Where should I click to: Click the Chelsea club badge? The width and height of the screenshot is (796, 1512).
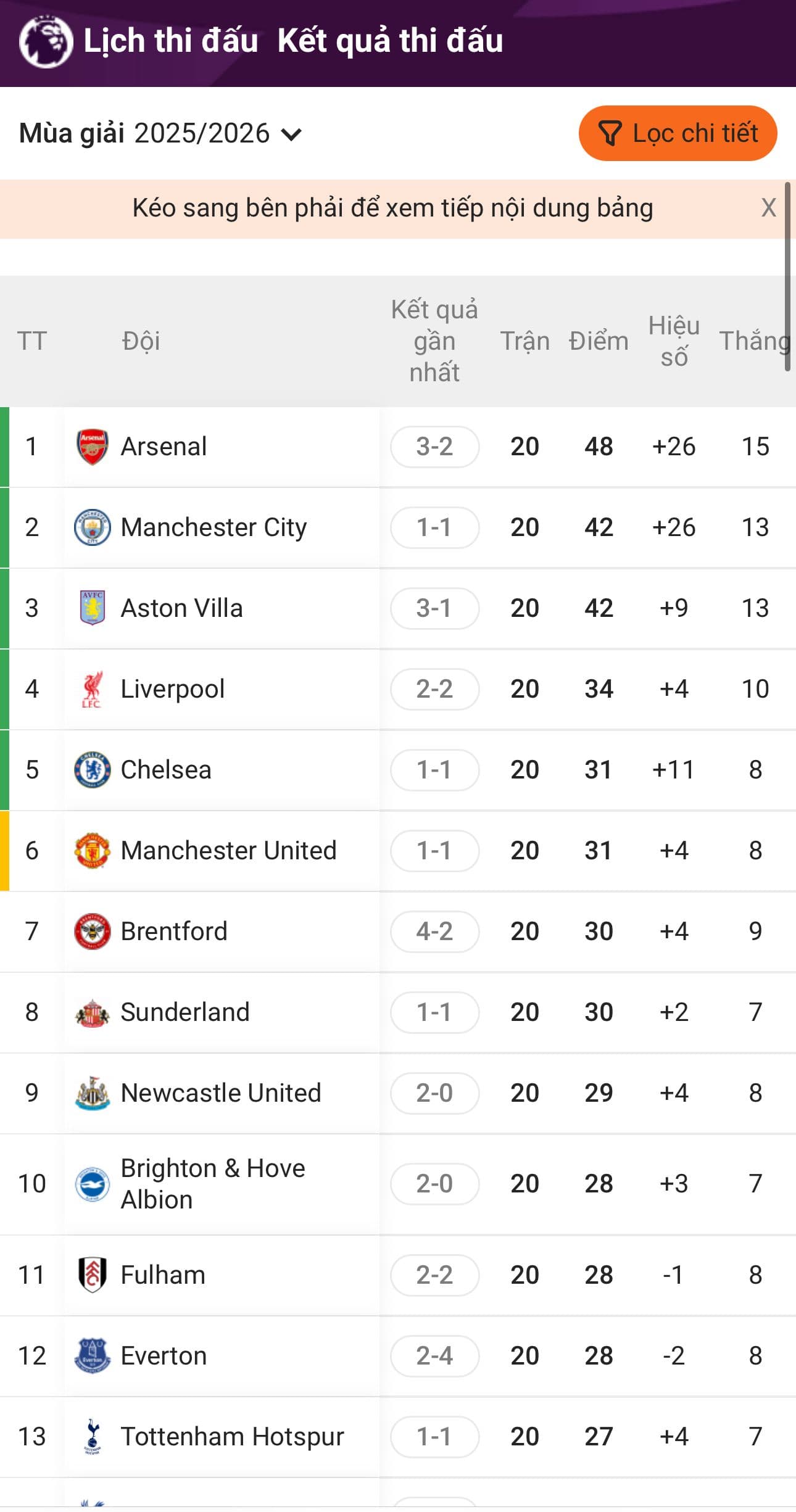(92, 770)
